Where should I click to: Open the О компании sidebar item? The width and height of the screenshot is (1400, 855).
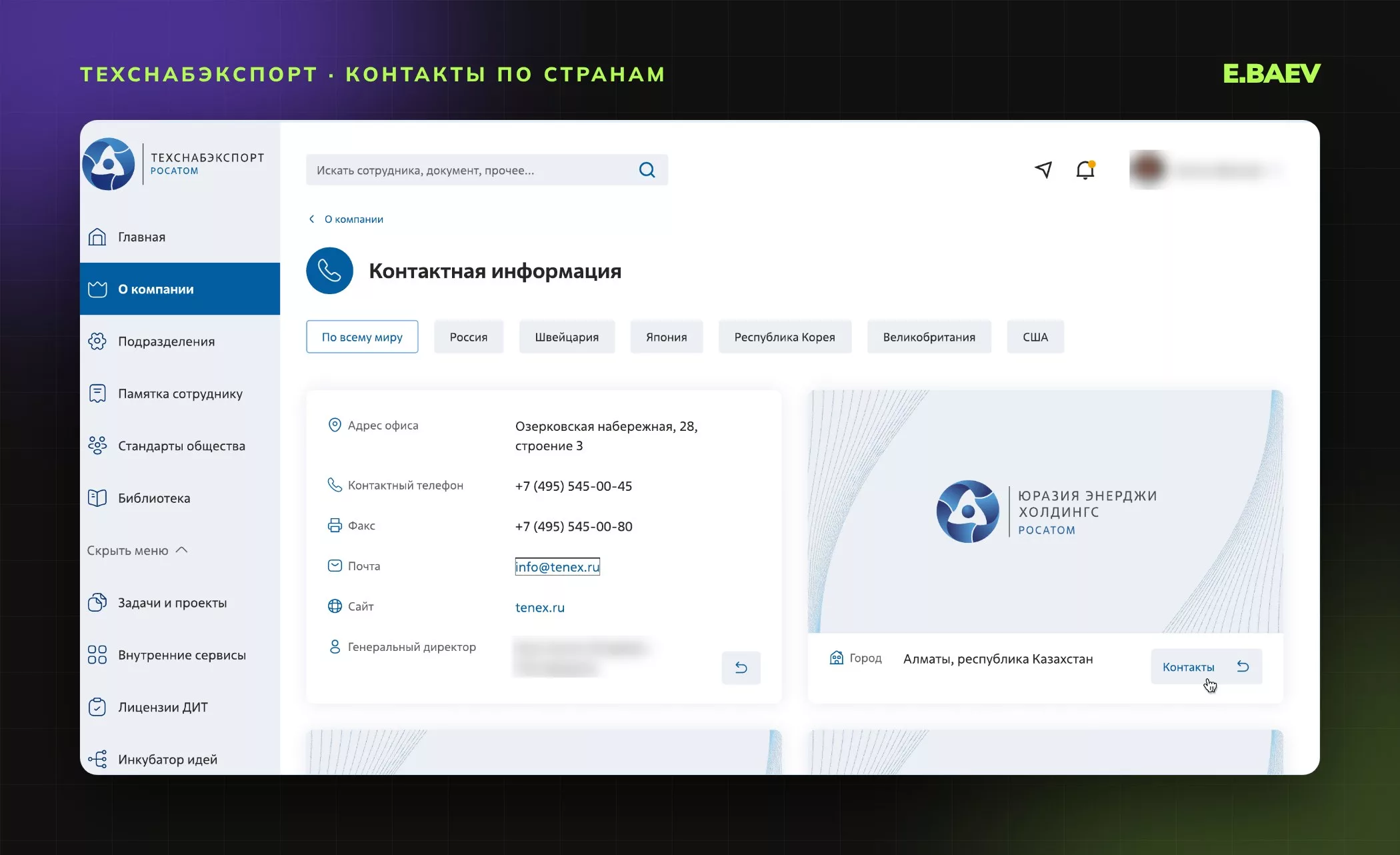(x=180, y=289)
